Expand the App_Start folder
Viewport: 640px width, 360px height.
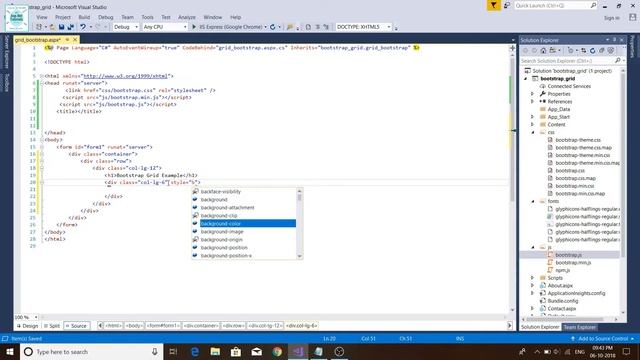coord(532,117)
